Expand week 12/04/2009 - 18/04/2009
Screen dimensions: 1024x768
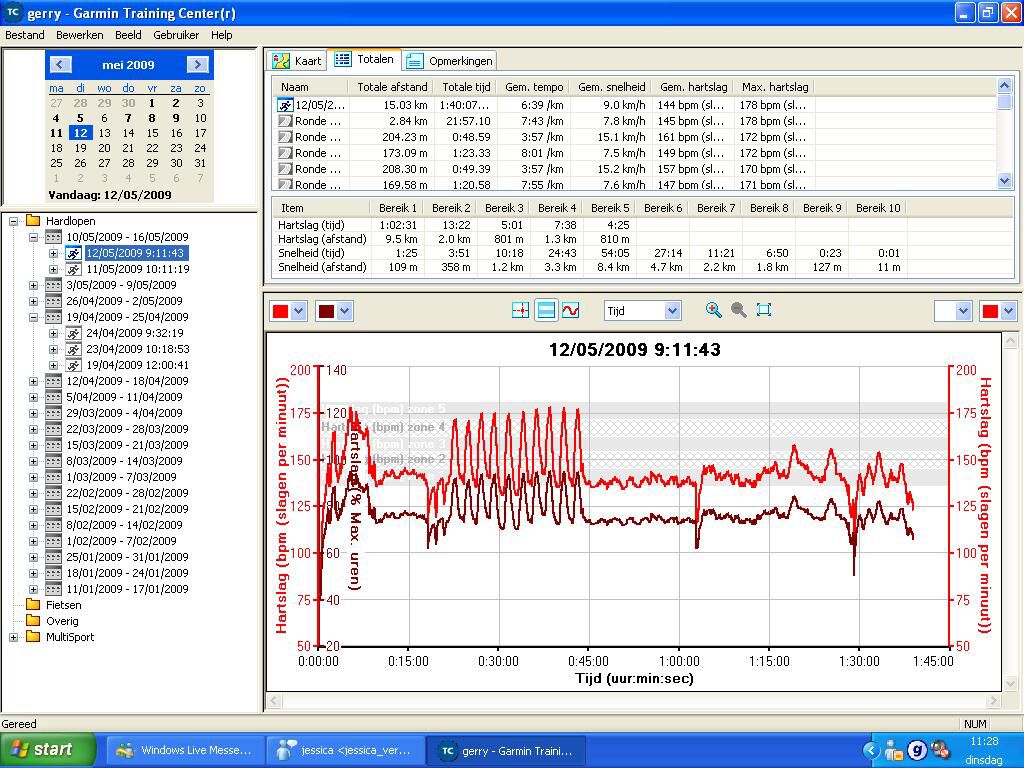[x=33, y=381]
